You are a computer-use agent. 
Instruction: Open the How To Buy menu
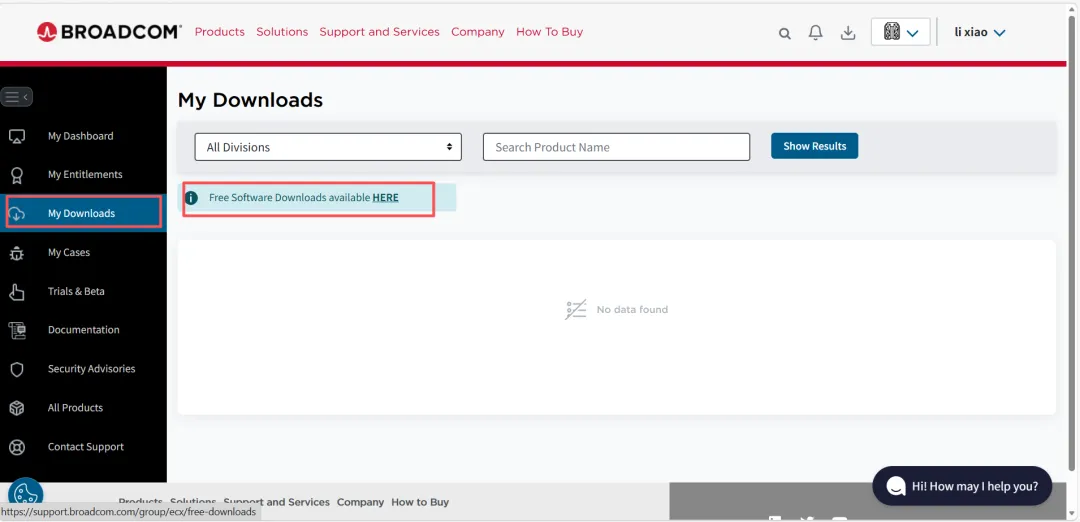[550, 32]
